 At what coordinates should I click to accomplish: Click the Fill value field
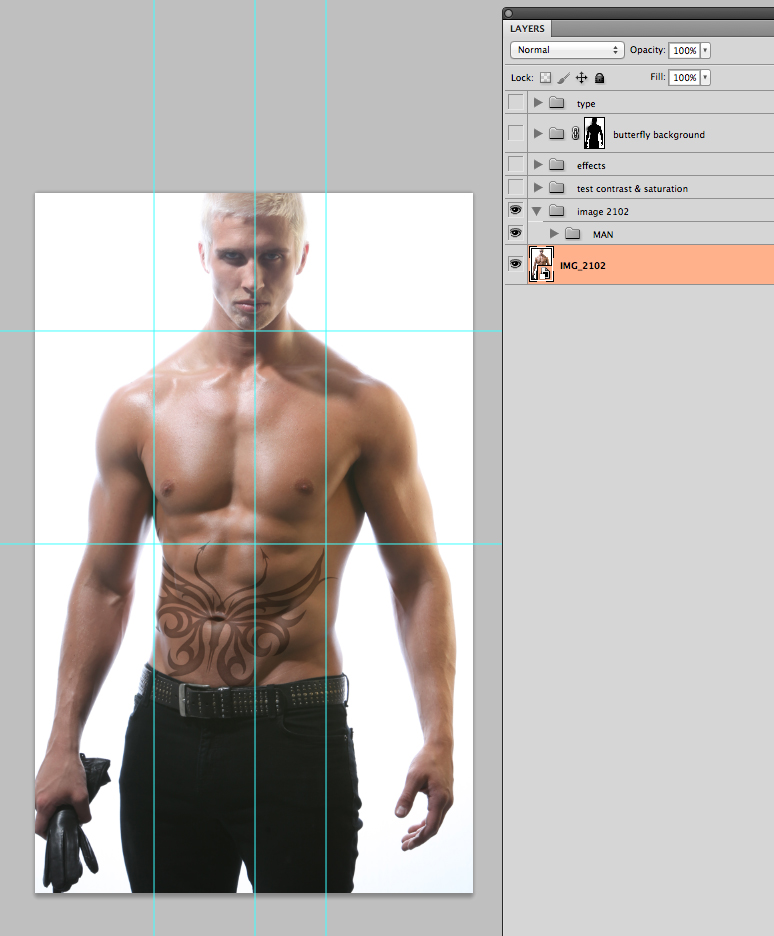(x=684, y=77)
